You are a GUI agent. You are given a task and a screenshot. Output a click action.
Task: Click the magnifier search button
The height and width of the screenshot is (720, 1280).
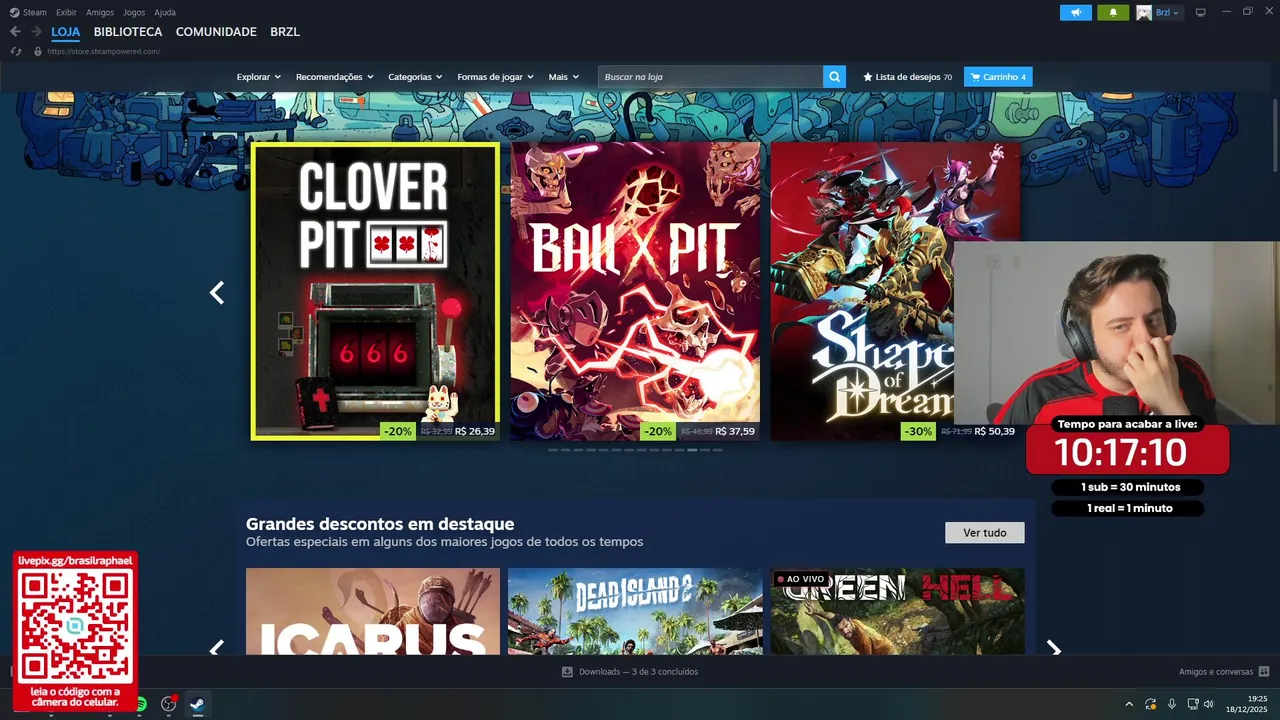835,77
